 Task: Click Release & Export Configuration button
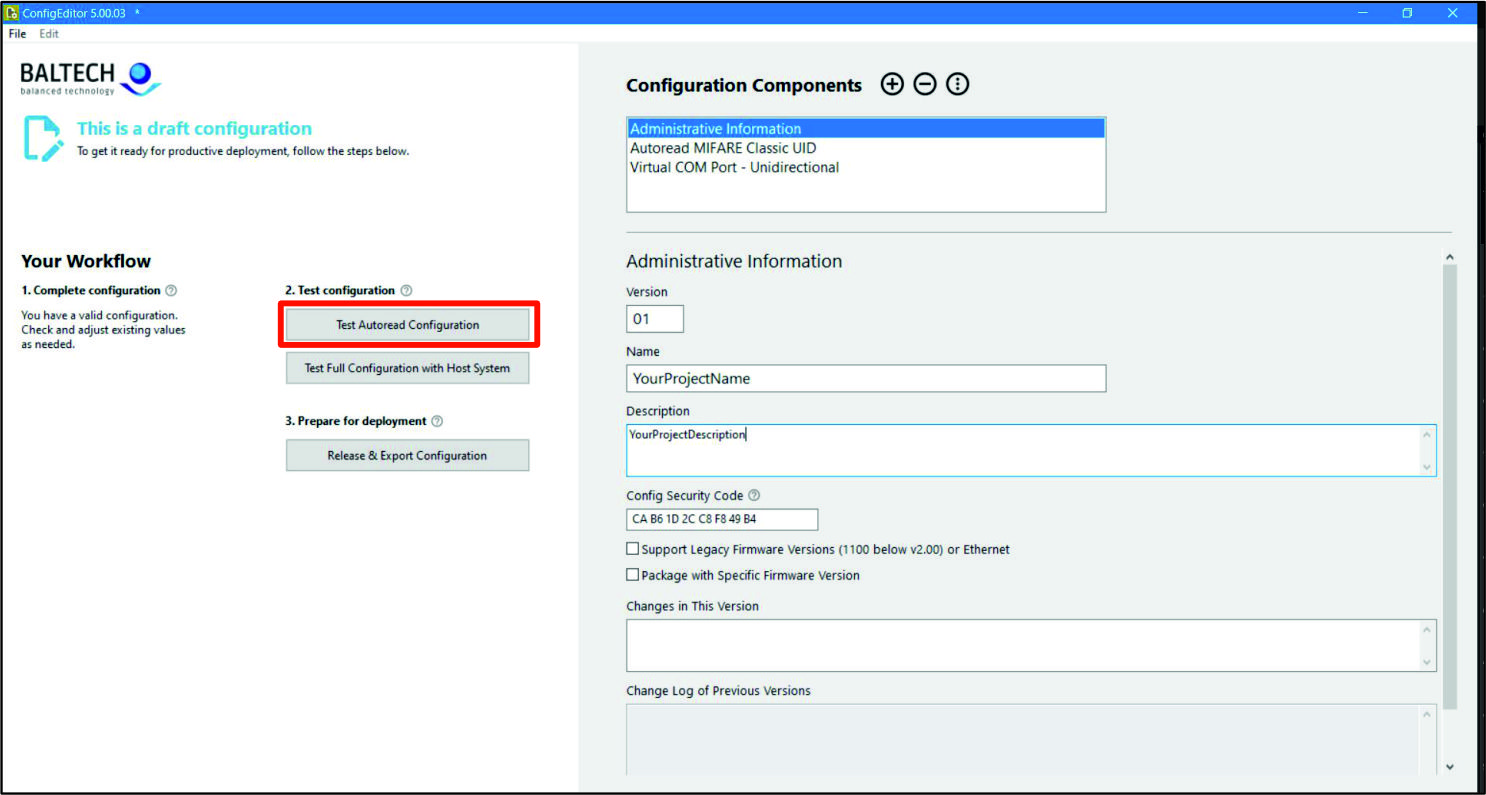tap(408, 455)
